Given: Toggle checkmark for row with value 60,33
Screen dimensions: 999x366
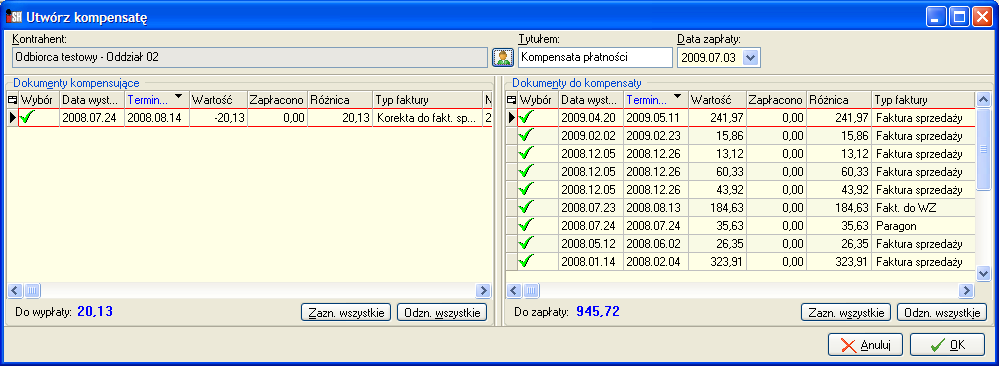Looking at the screenshot, I should tap(527, 172).
